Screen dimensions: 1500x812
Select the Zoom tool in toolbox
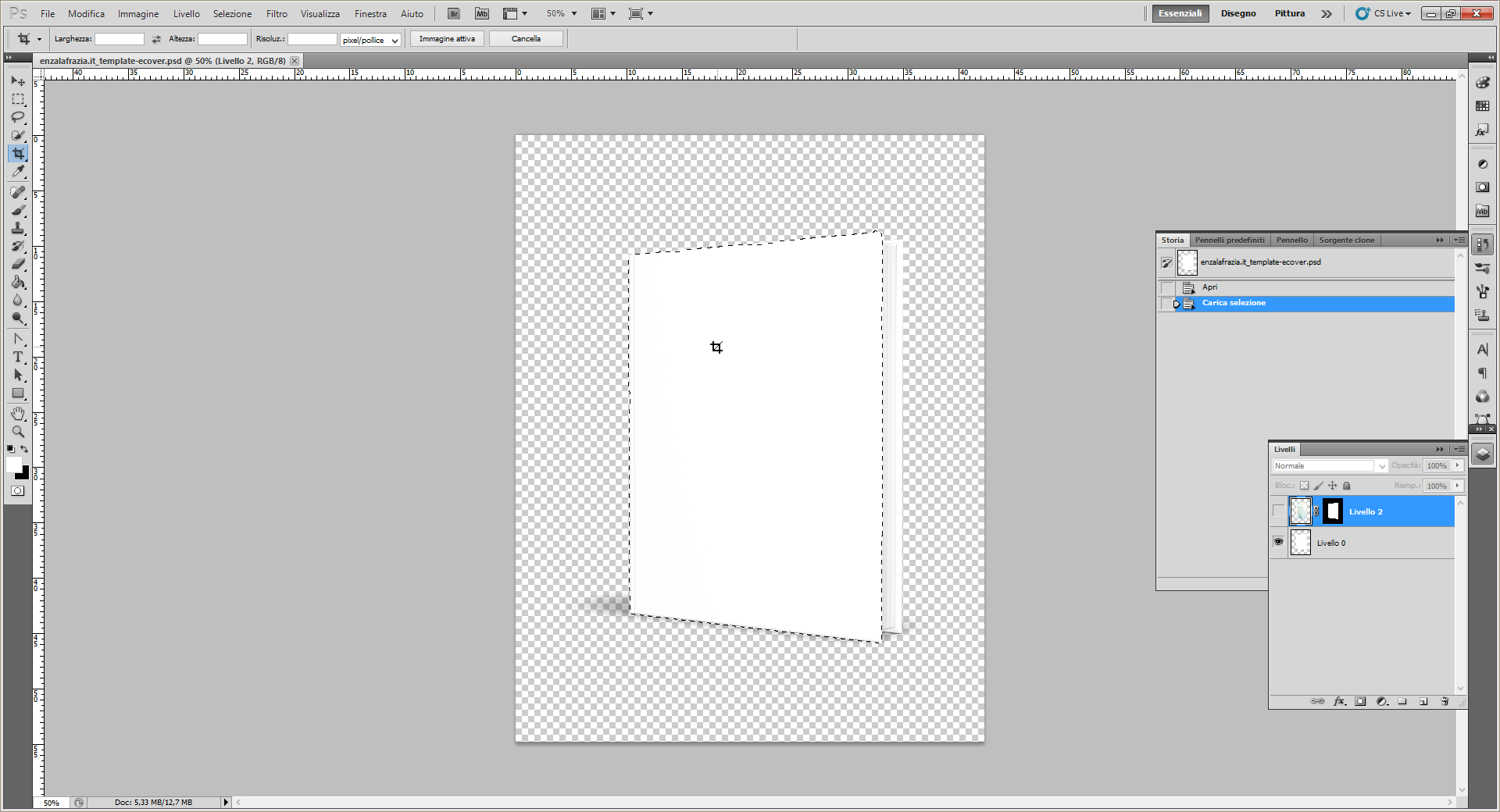pyautogui.click(x=18, y=432)
